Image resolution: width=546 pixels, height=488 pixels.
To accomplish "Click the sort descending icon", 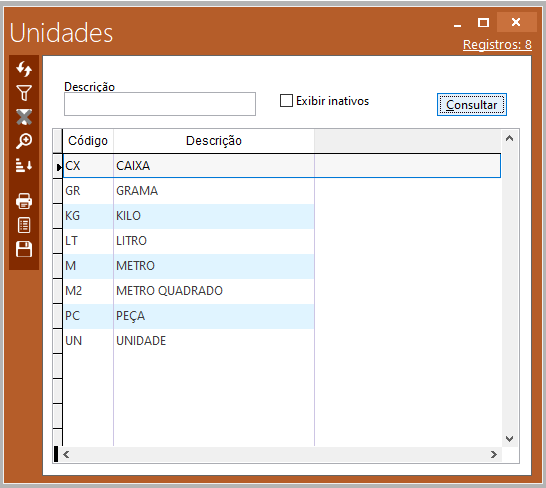I will [24, 165].
